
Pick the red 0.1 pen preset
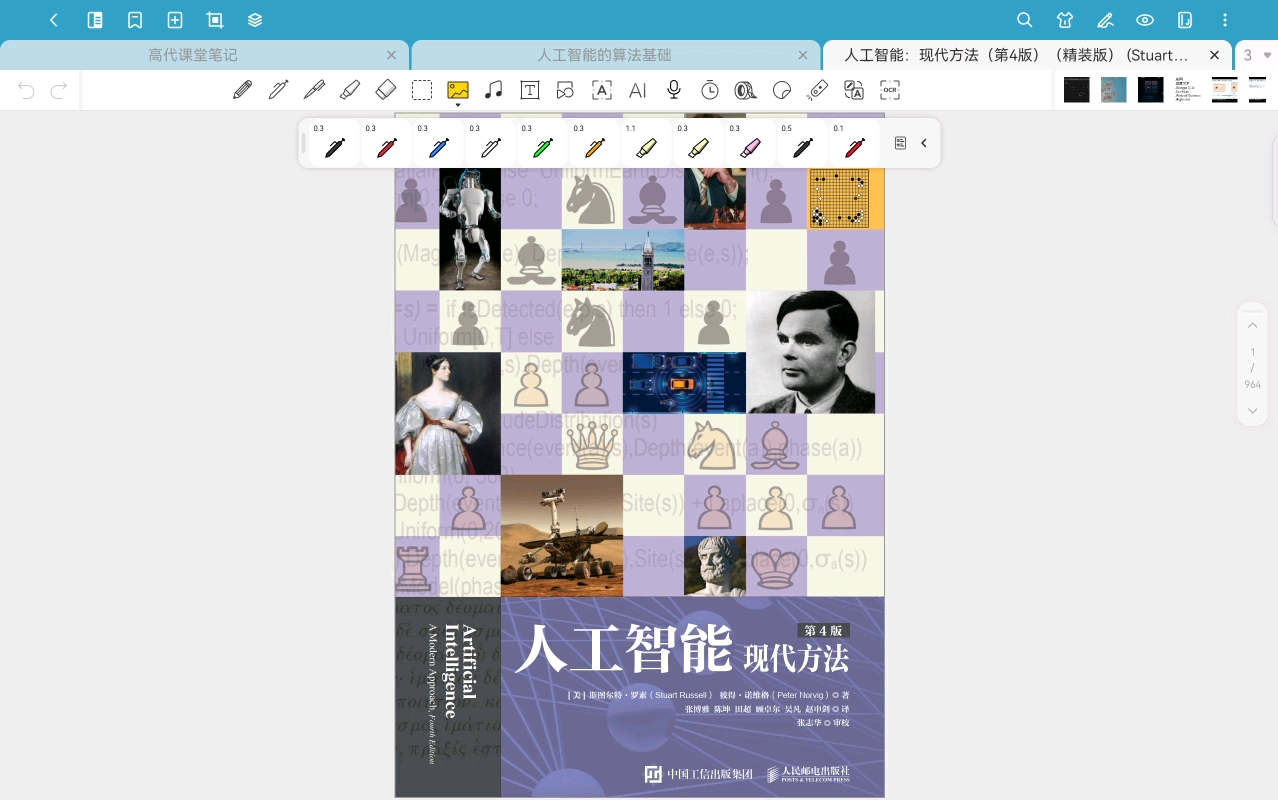coord(854,143)
